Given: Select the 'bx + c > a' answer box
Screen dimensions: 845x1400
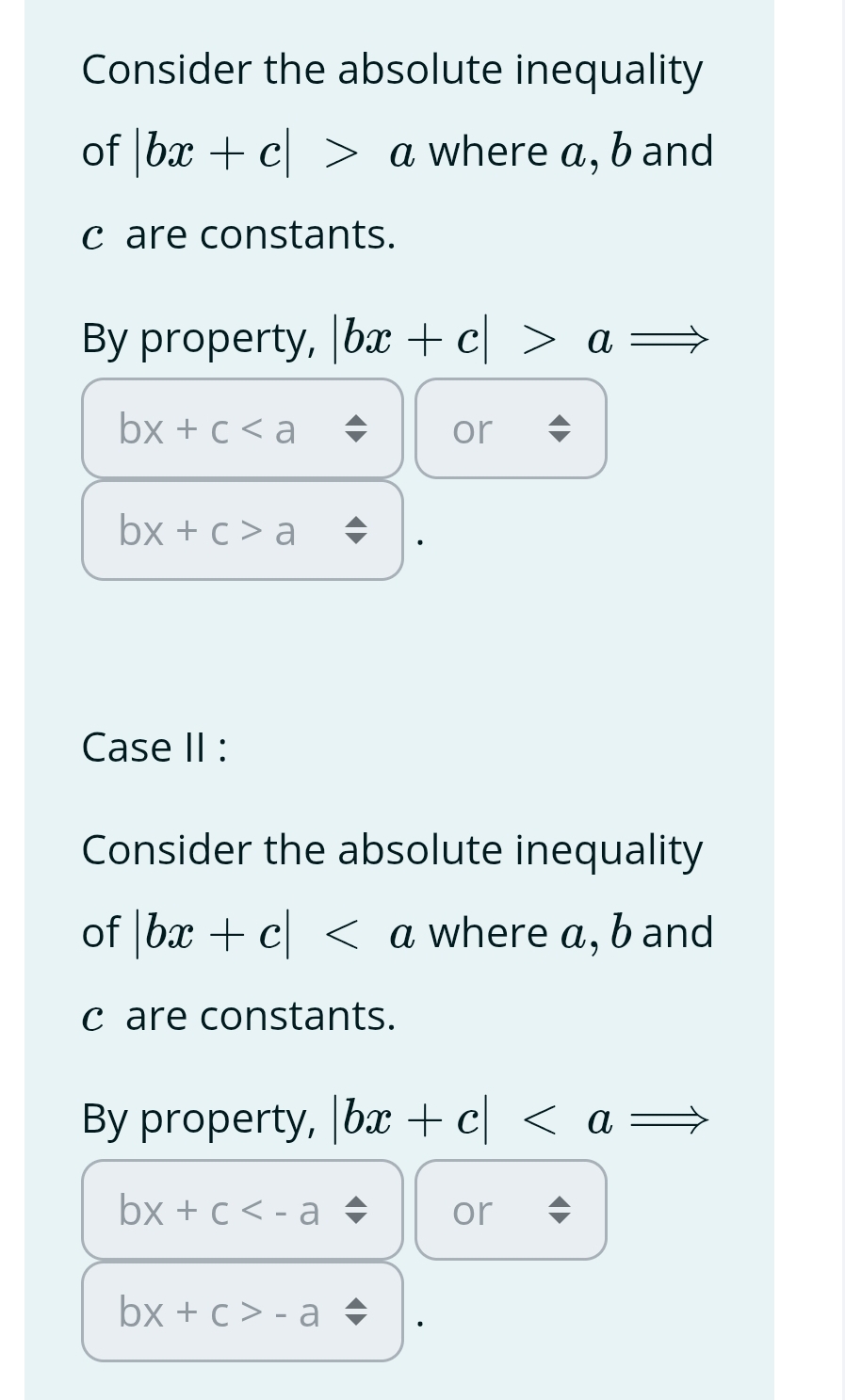Looking at the screenshot, I should (x=240, y=530).
